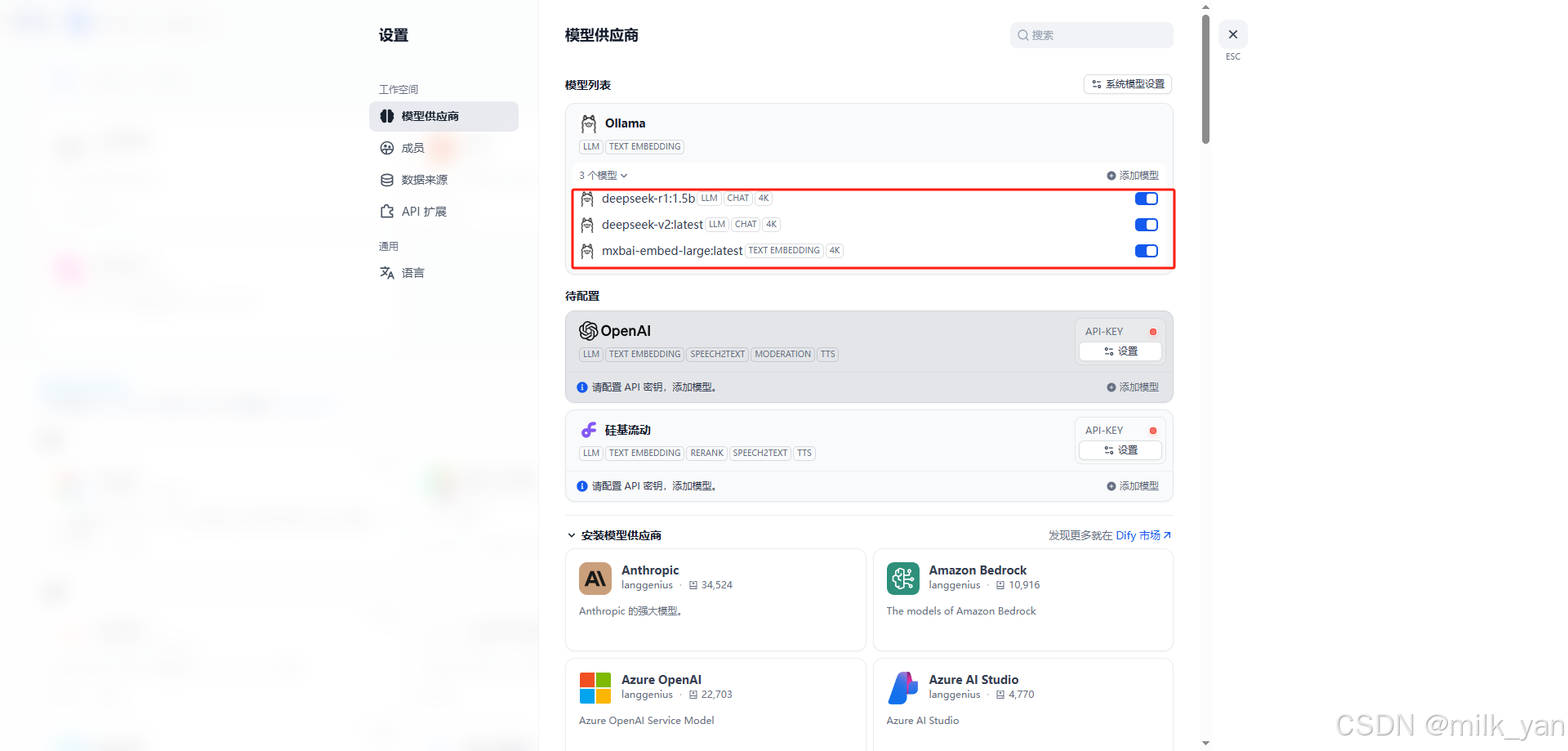1568x751 pixels.
Task: Open 系统模型设置 button
Action: tap(1128, 84)
